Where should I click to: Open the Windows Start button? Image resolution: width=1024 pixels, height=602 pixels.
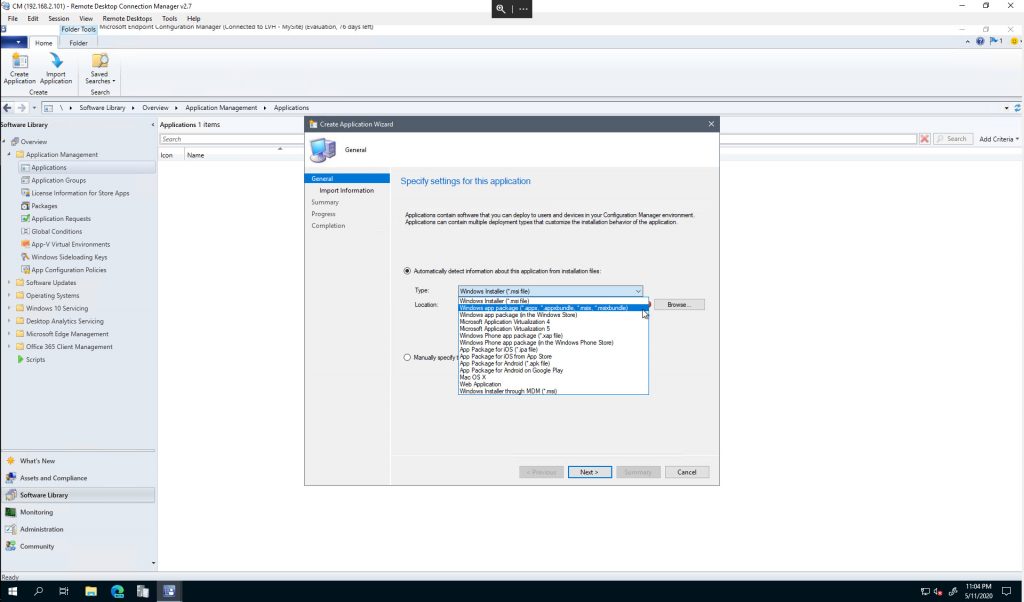(x=12, y=592)
